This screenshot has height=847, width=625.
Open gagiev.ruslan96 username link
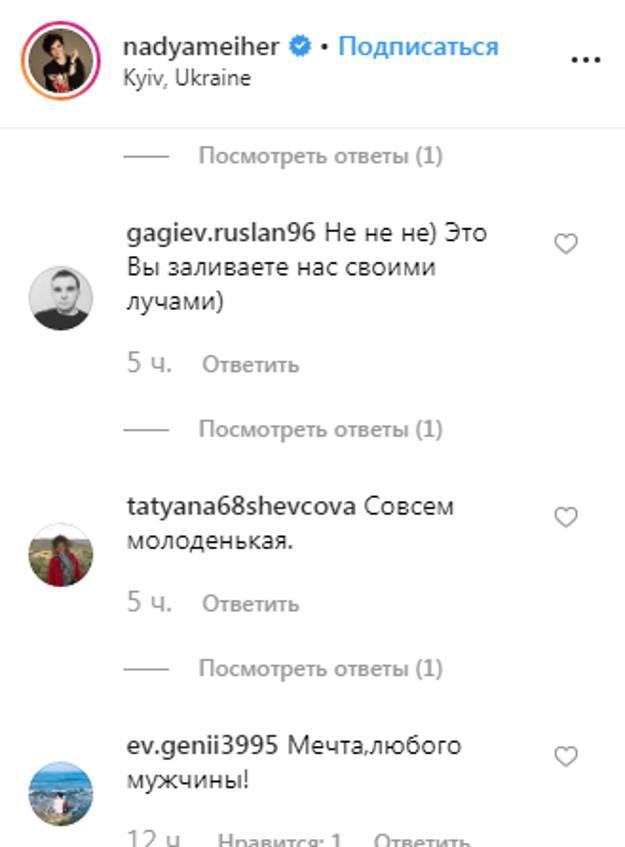tap(221, 233)
